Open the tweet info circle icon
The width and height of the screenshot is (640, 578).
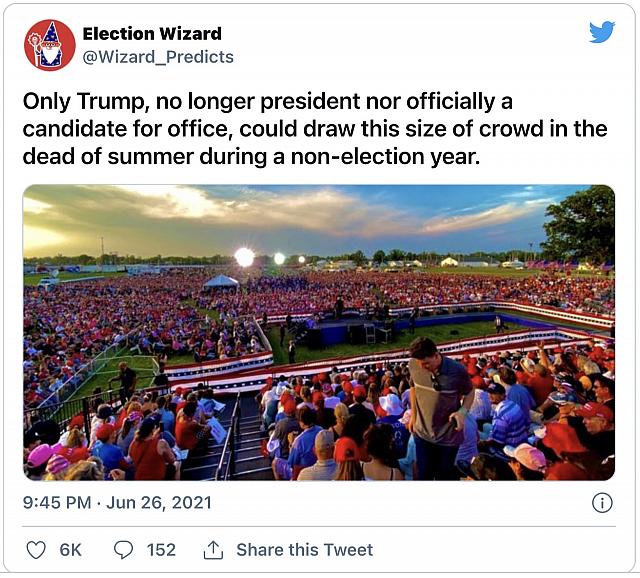[602, 502]
